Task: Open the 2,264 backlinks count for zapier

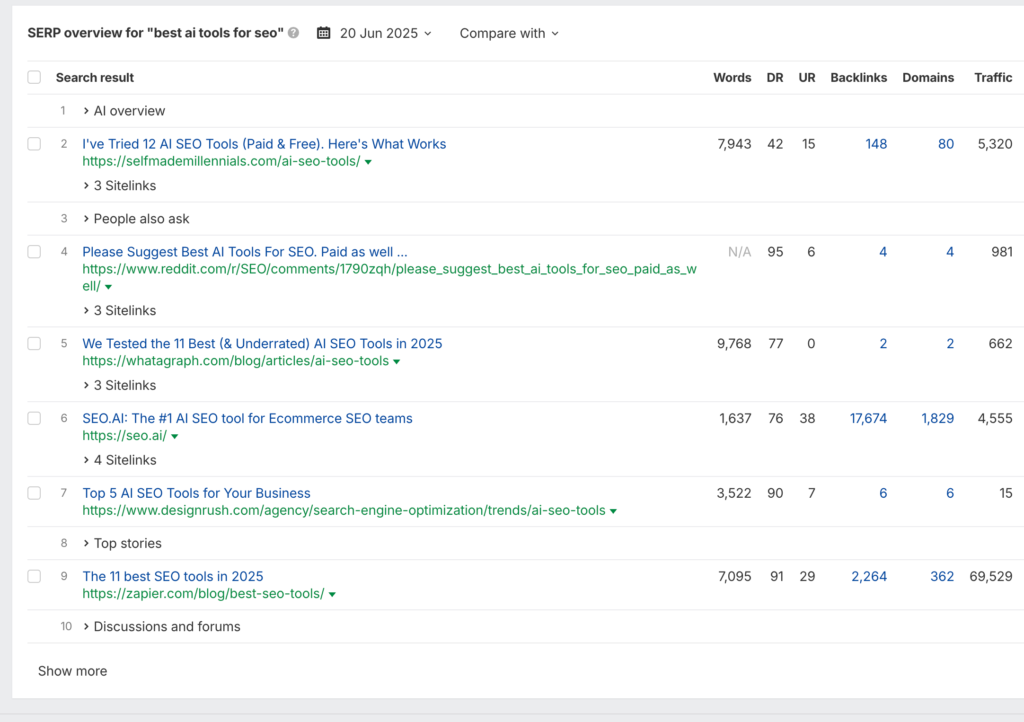Action: (x=869, y=576)
